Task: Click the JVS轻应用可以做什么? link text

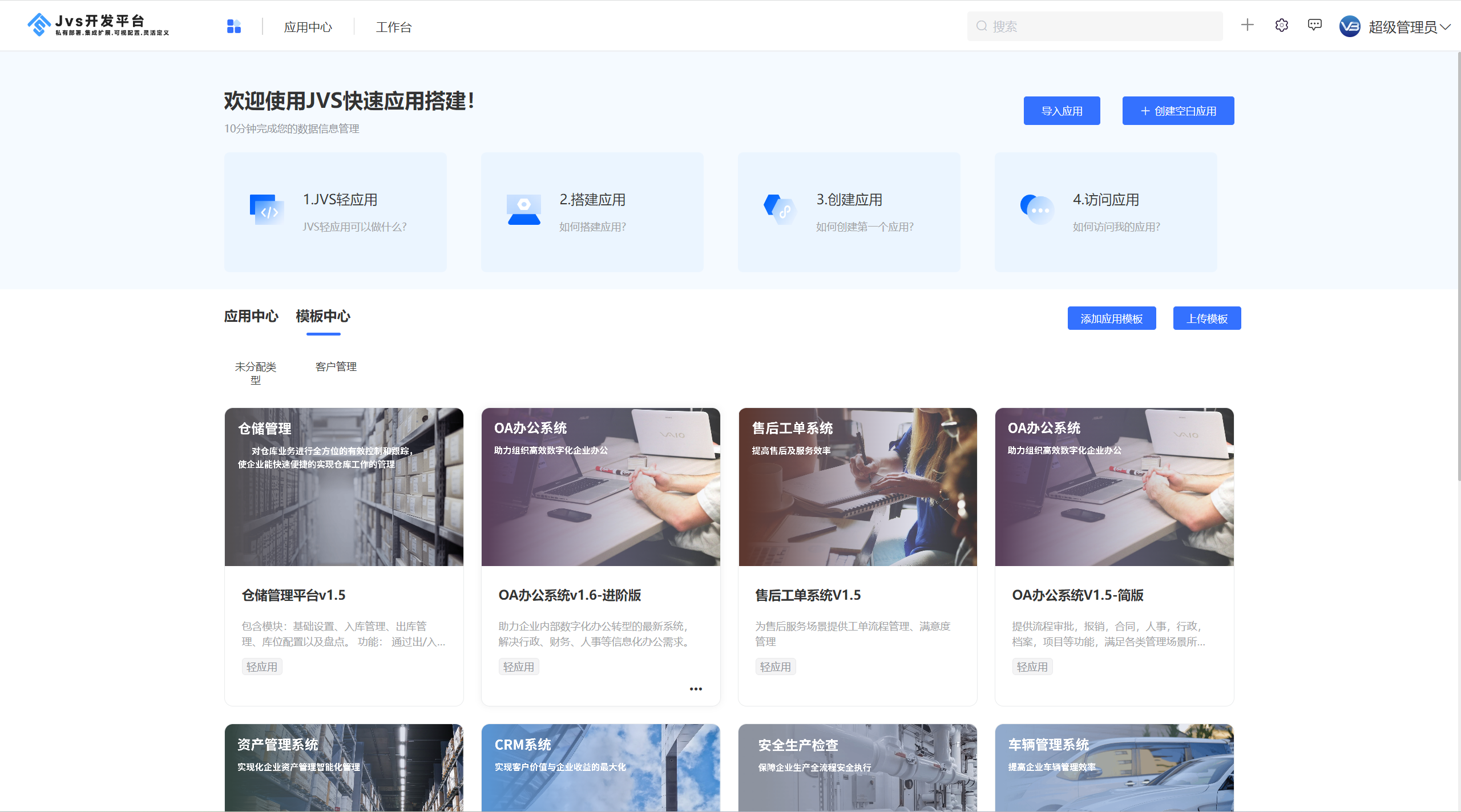Action: pos(354,227)
